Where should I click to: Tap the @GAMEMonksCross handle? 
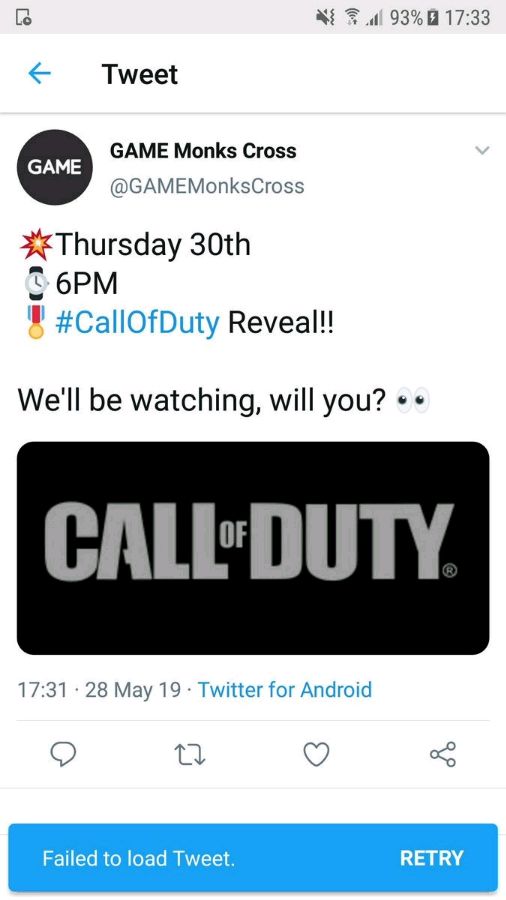(x=207, y=186)
